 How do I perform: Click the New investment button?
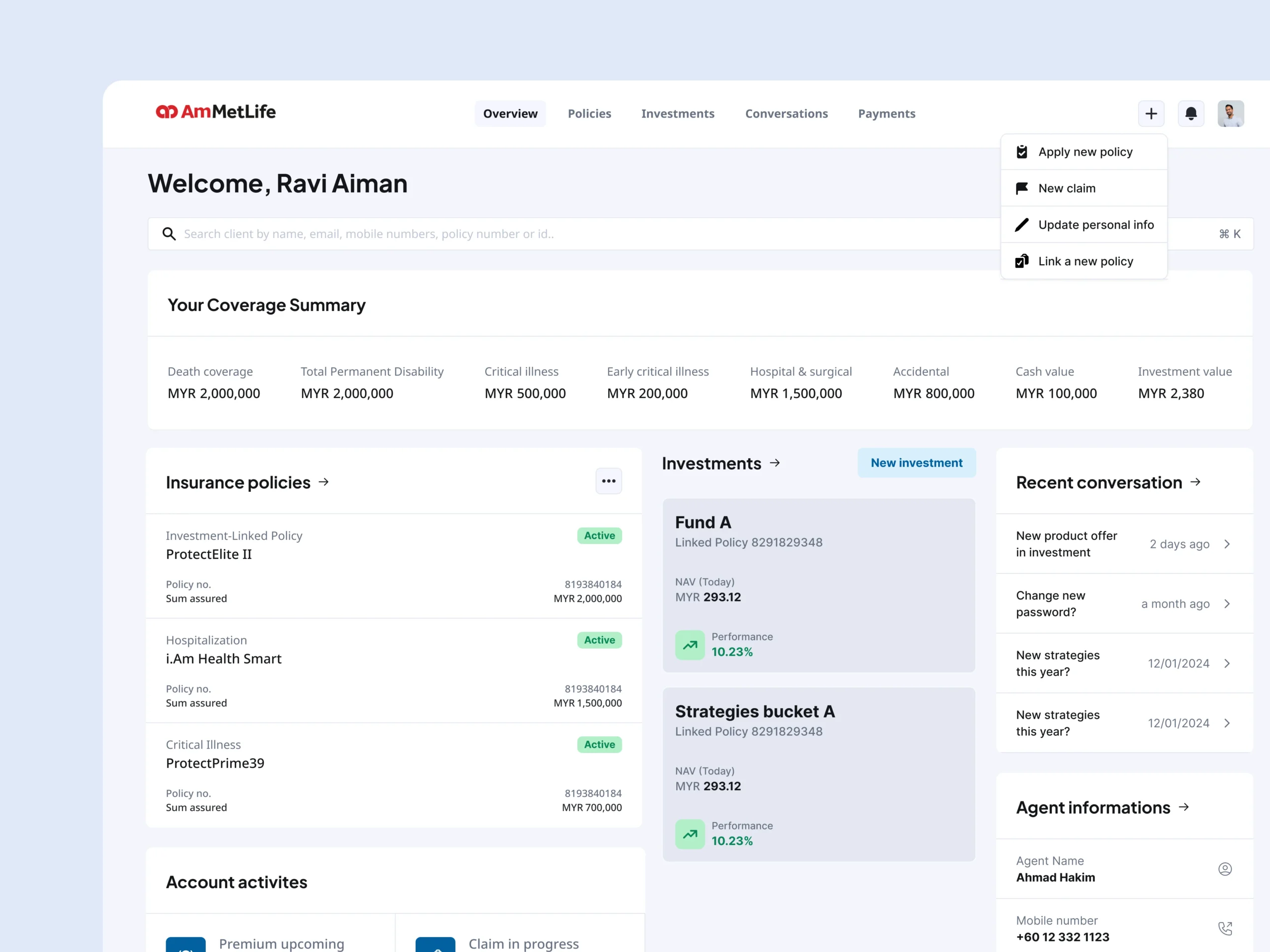click(916, 463)
